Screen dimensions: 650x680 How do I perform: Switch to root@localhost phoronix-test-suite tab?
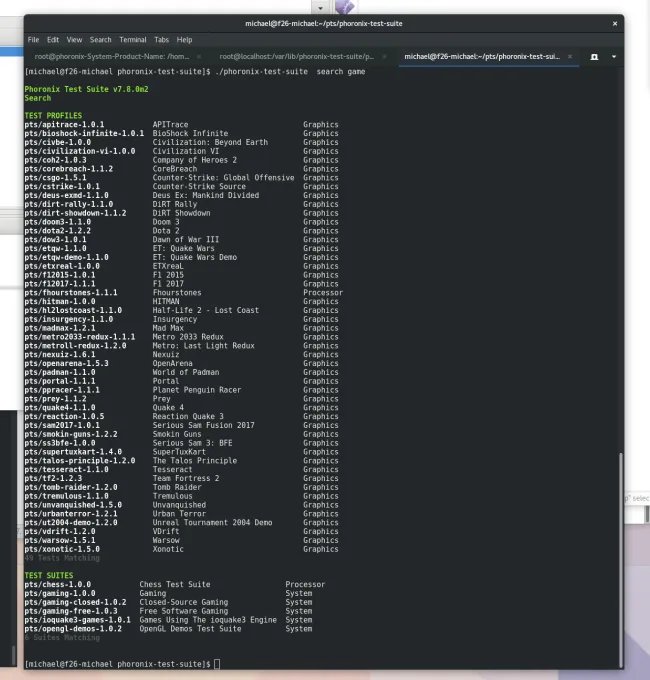click(x=297, y=56)
